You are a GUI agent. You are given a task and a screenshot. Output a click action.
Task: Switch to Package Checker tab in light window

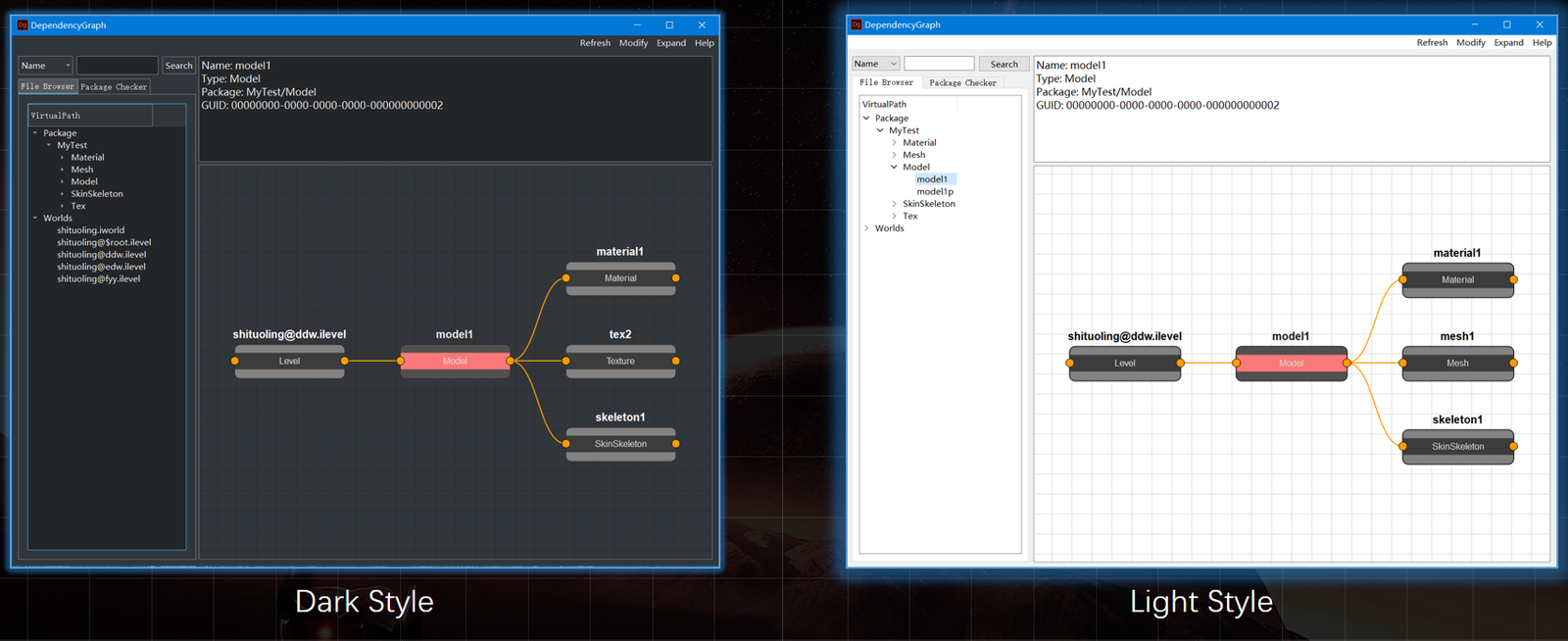[962, 83]
